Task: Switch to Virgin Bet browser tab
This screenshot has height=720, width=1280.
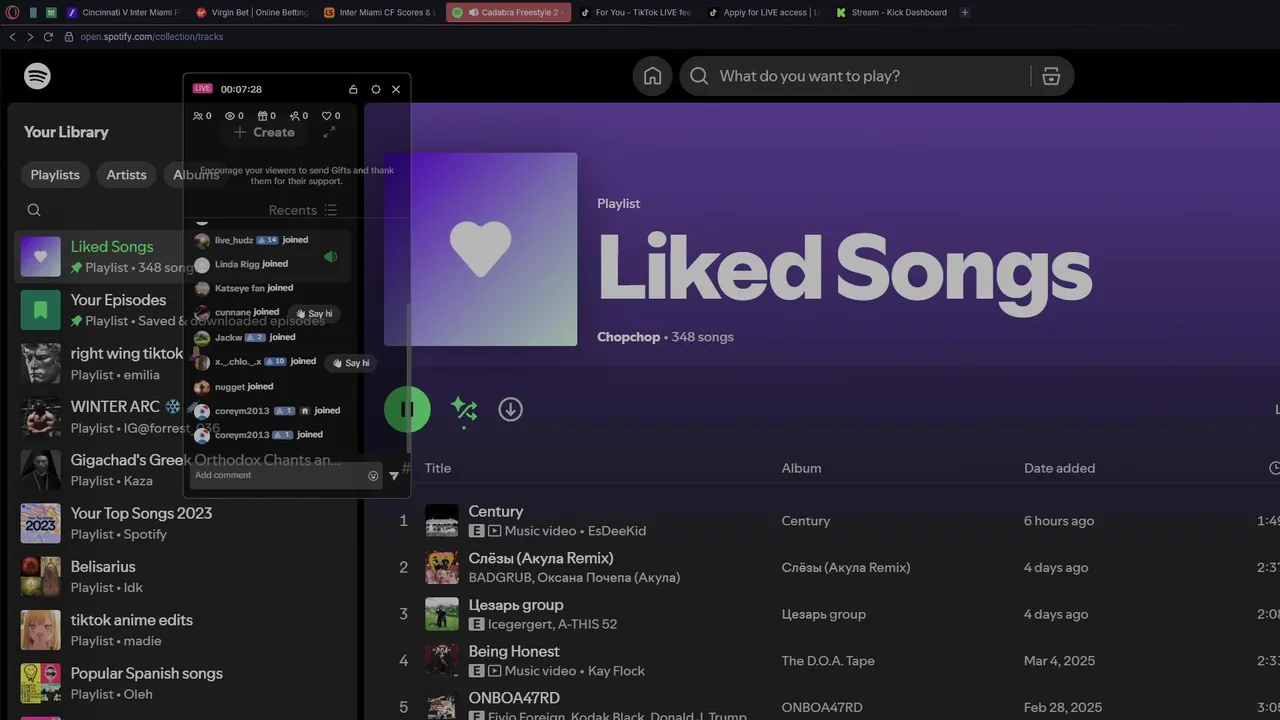Action: pos(252,12)
